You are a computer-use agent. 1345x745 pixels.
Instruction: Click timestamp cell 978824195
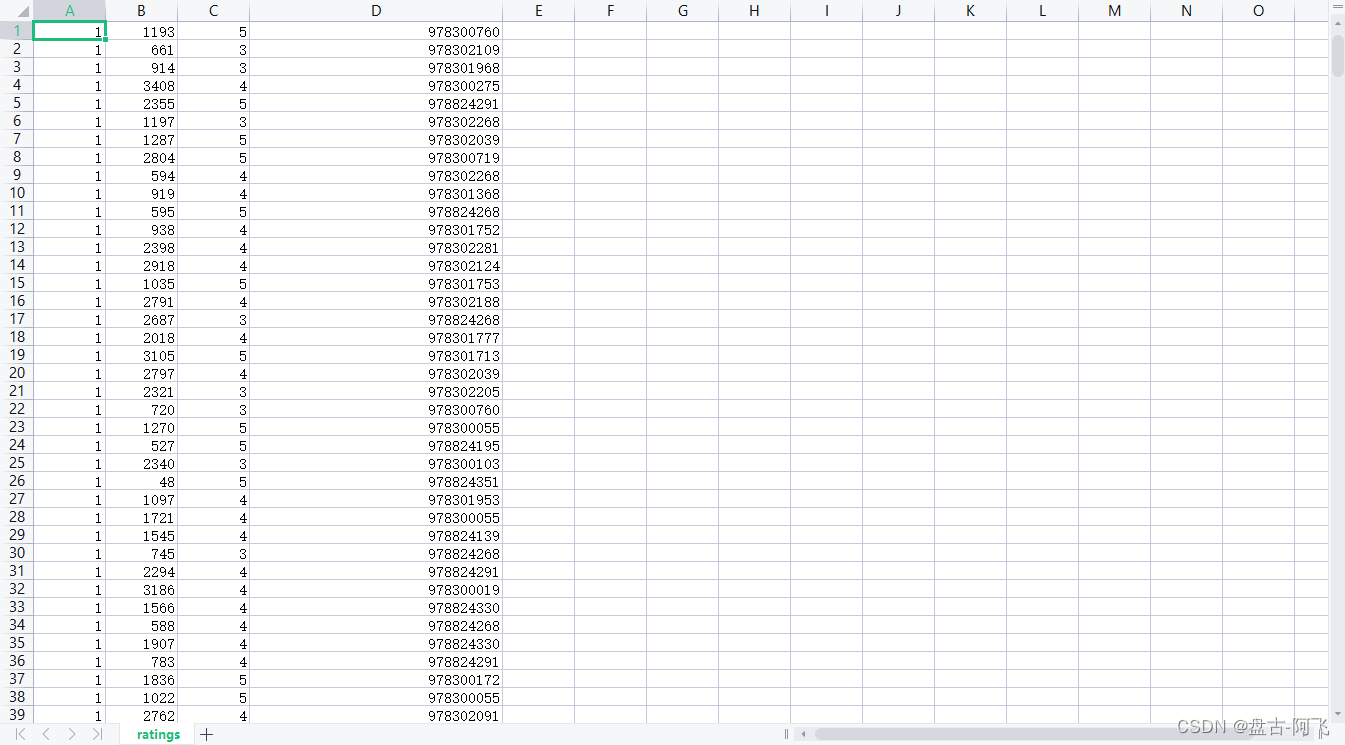[x=376, y=446]
